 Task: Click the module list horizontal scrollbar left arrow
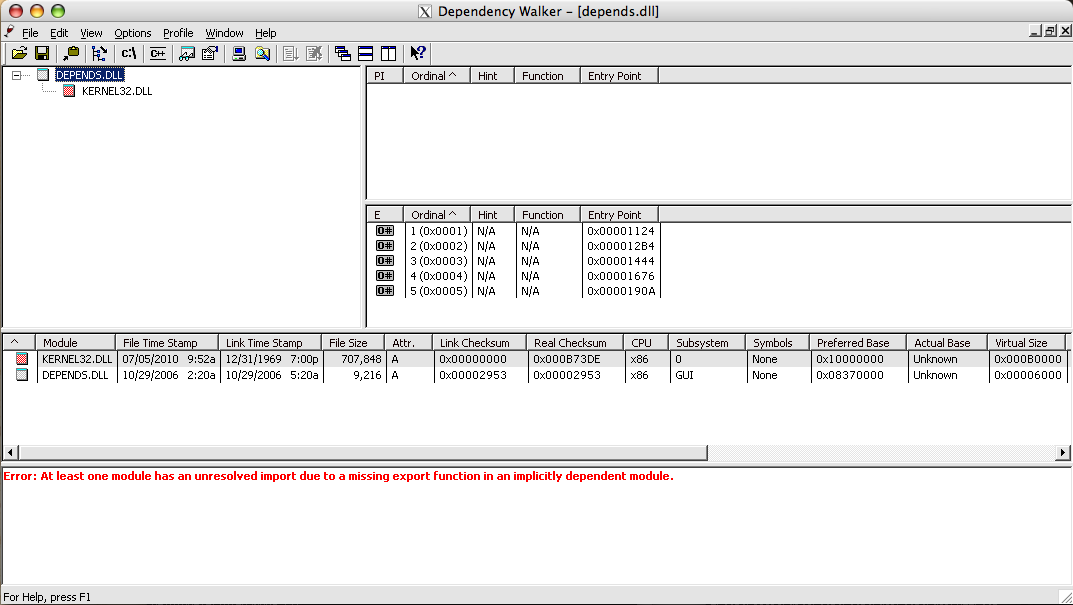click(x=10, y=452)
